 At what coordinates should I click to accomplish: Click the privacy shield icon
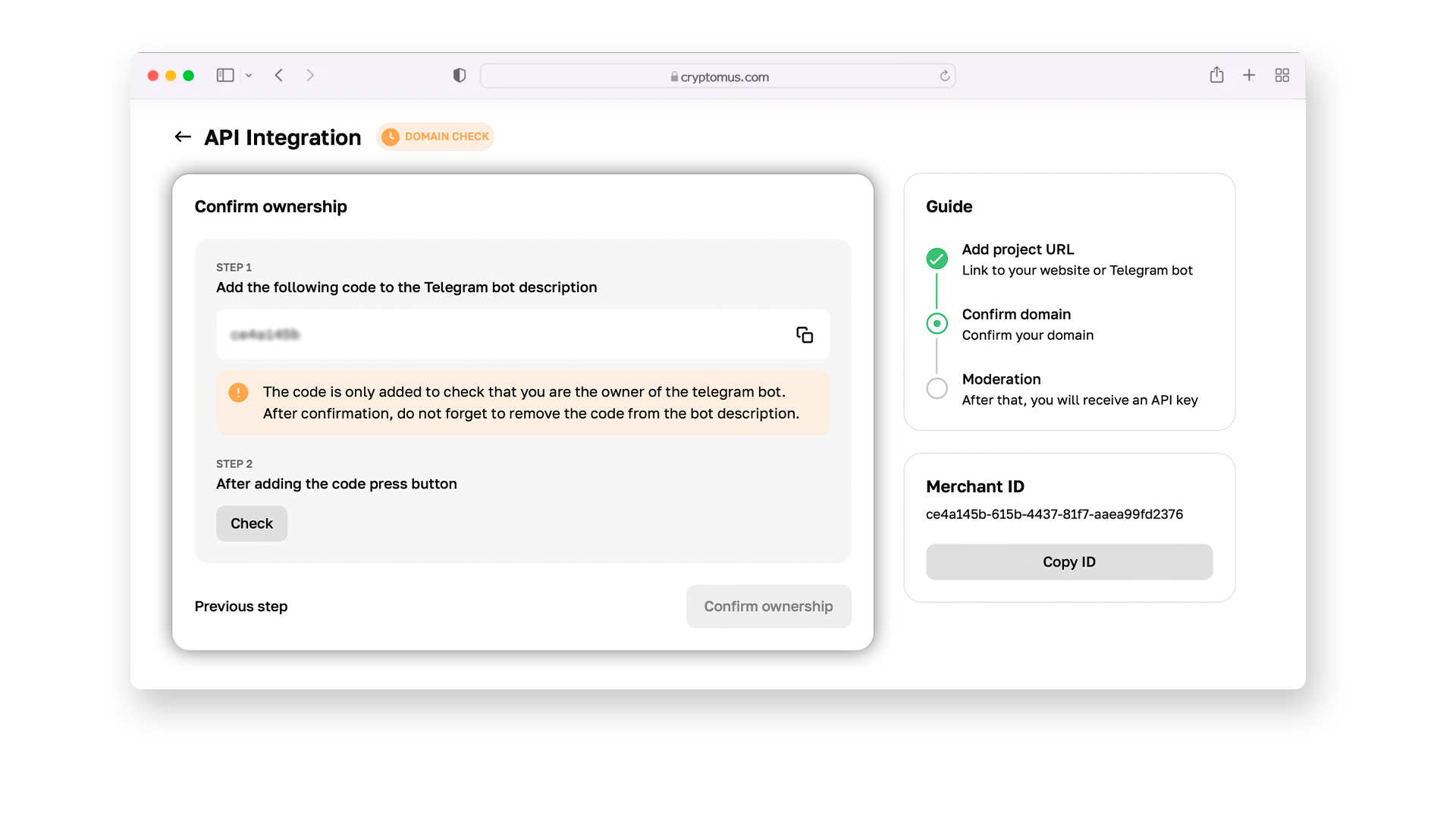pos(460,75)
